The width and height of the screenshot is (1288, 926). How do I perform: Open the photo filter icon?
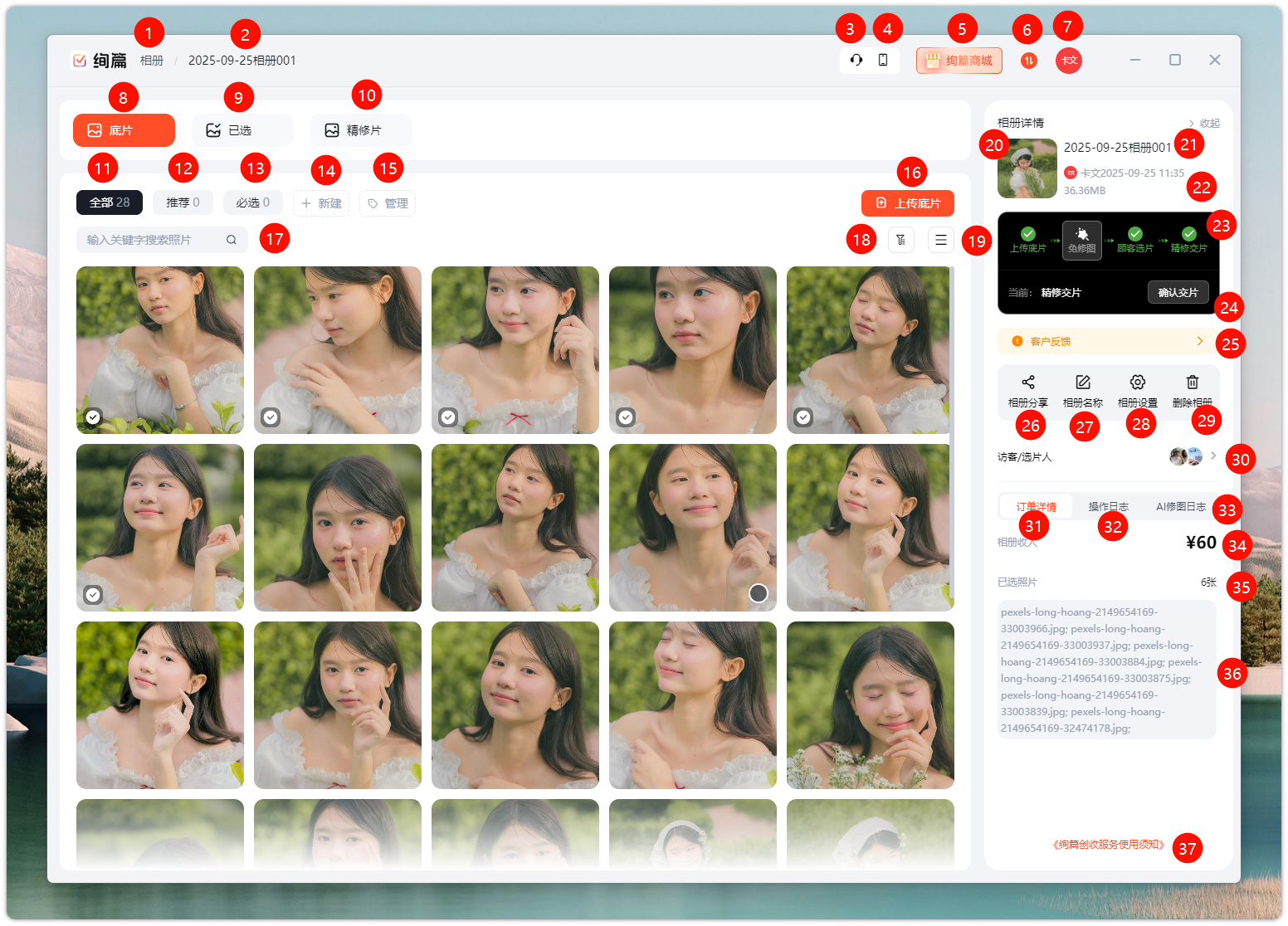click(900, 240)
